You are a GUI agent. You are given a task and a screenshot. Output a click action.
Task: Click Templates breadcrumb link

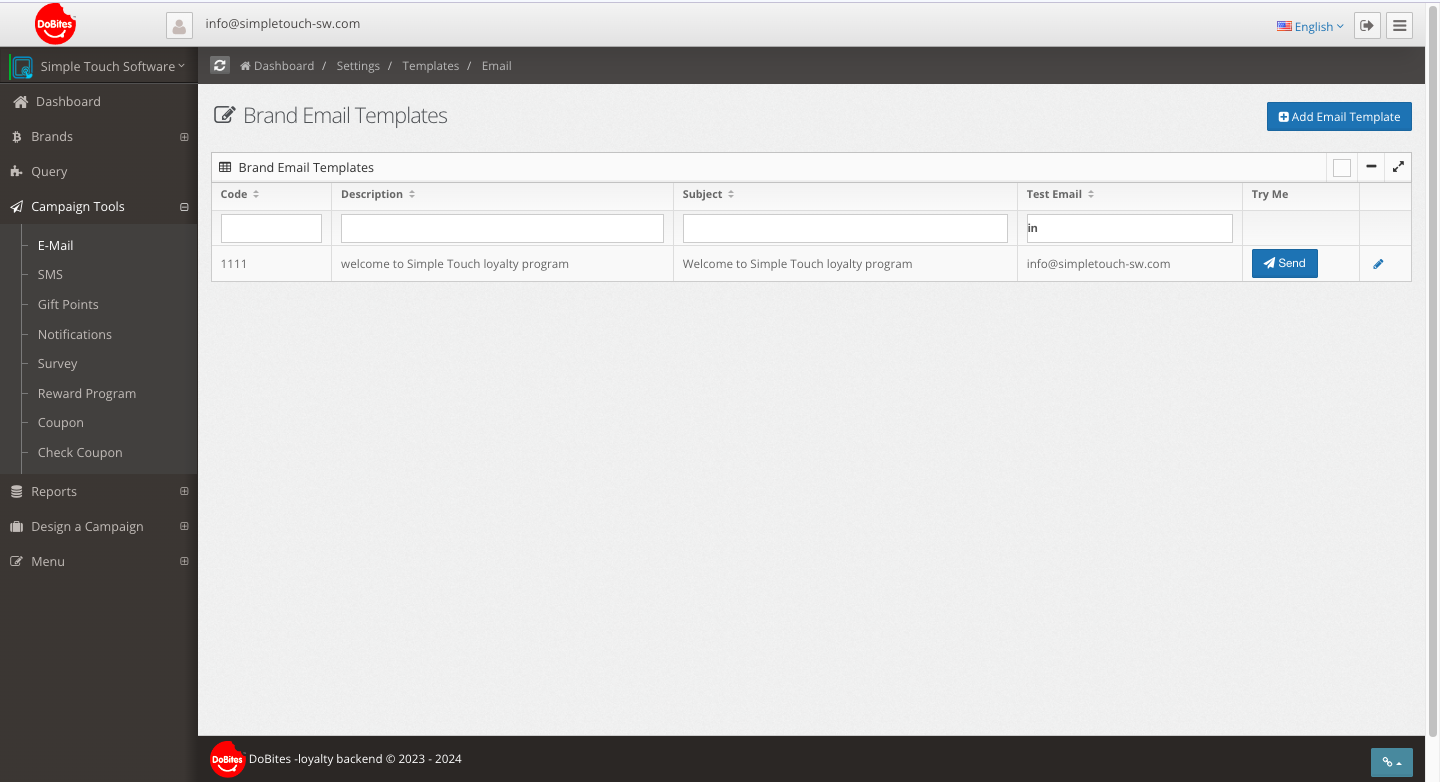tap(431, 66)
